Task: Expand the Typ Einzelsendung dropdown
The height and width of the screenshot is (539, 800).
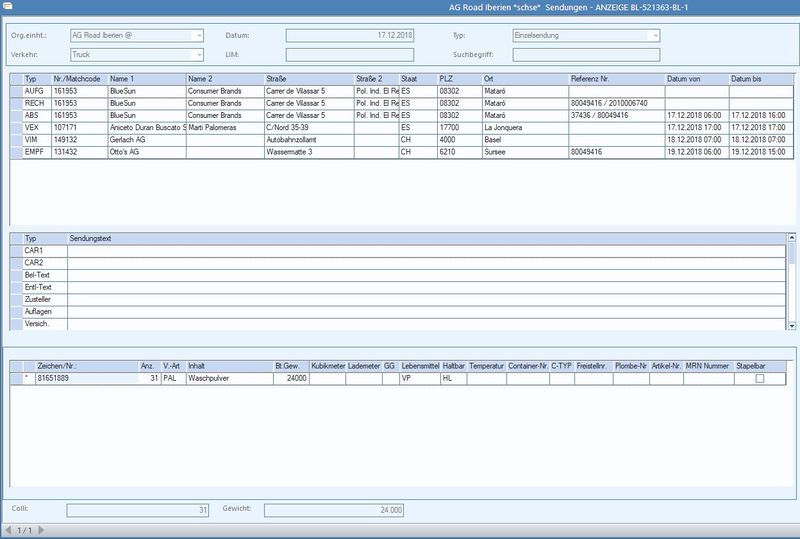Action: tap(655, 36)
